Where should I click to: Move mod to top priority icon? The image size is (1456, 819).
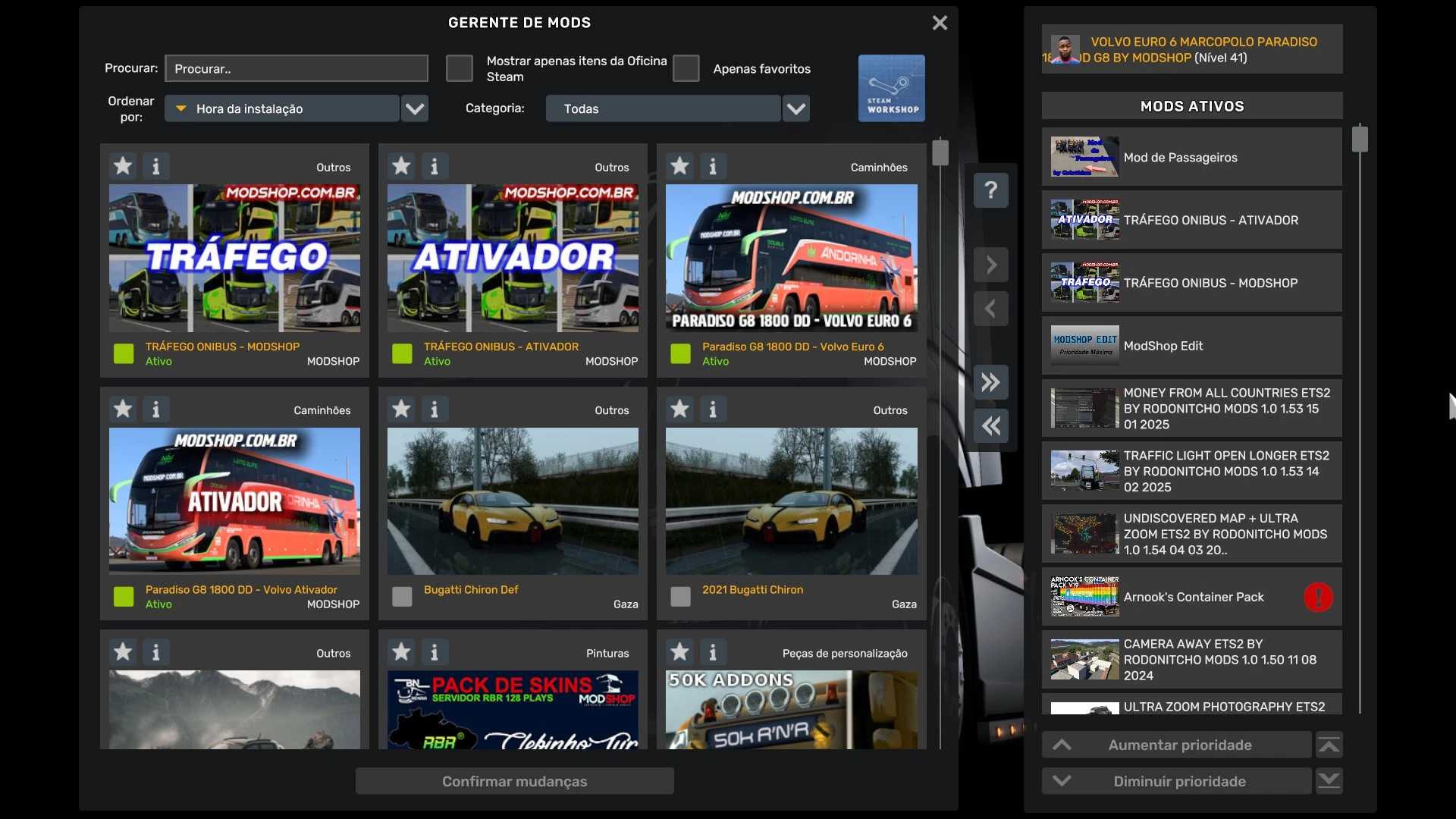(x=1329, y=745)
